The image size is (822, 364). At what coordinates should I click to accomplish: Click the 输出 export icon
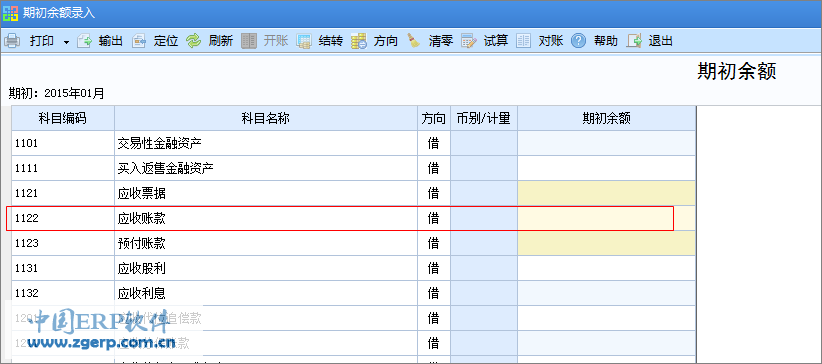(84, 41)
